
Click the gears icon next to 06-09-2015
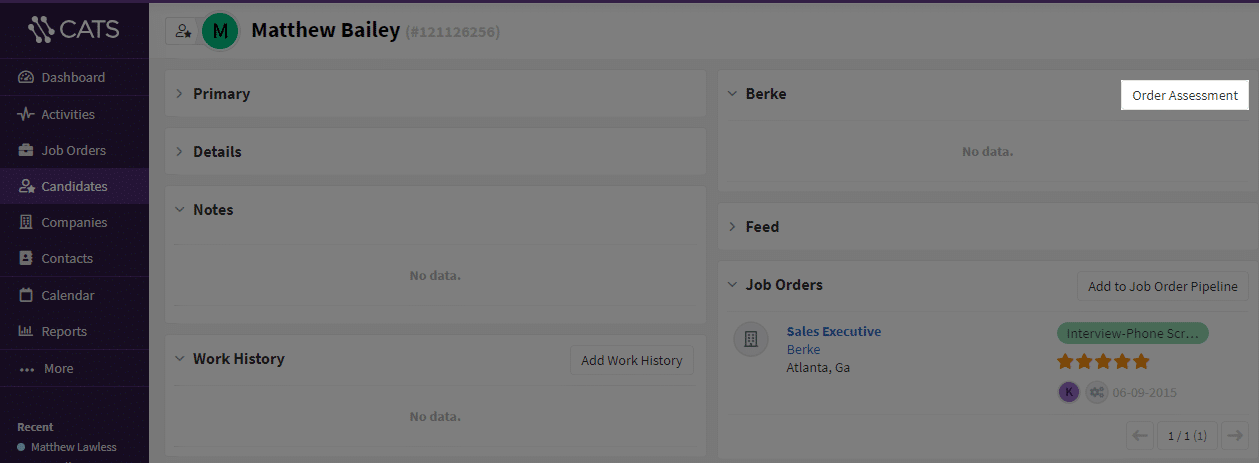coord(1097,392)
